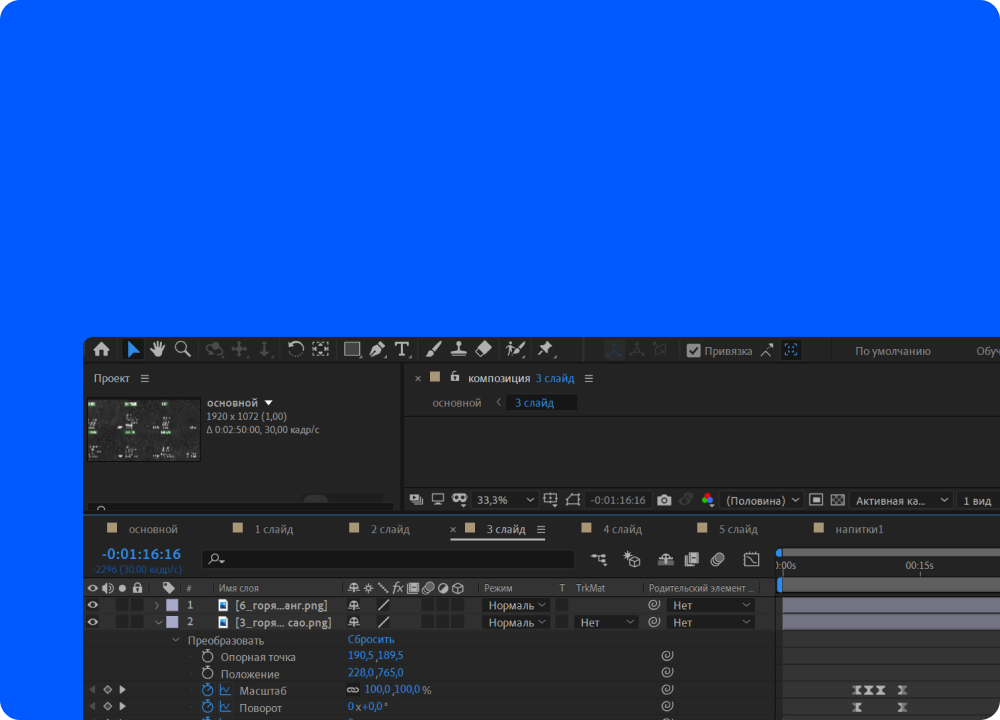Select the Rectangle shape tool
Viewport: 1000px width, 720px height.
[351, 349]
